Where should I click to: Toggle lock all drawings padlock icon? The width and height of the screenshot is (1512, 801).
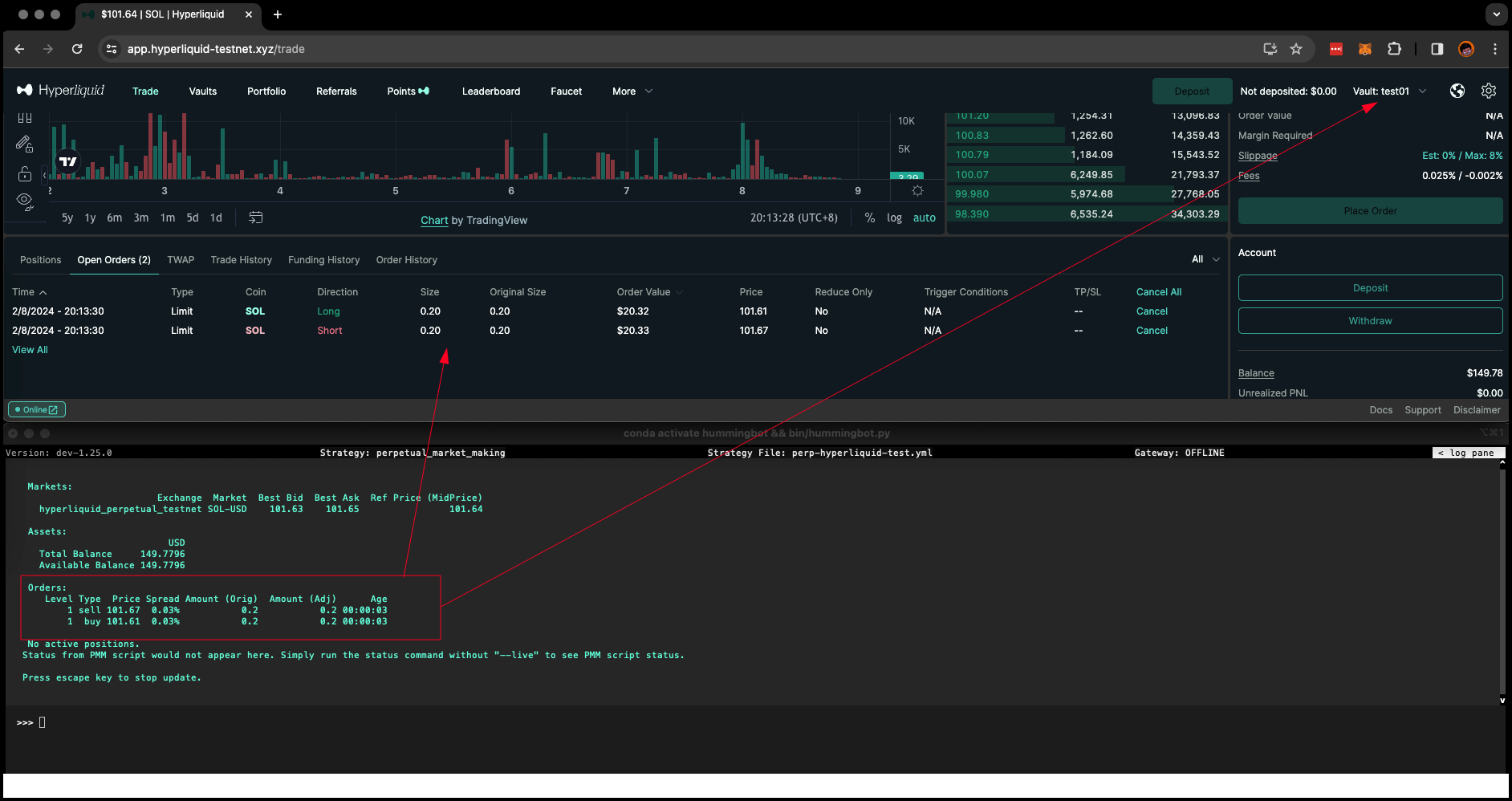25,174
